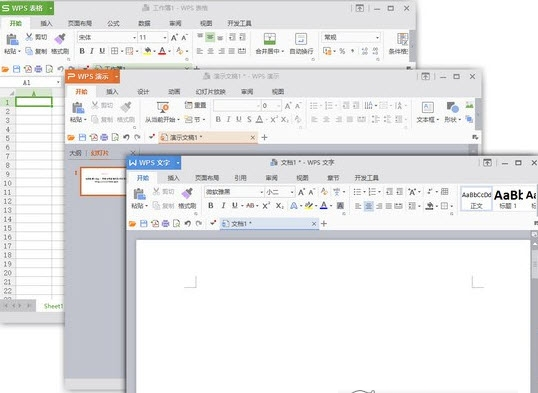This screenshot has height=393, width=538.
Task: Open font size dropdown in WPS Writer
Action: click(x=292, y=192)
